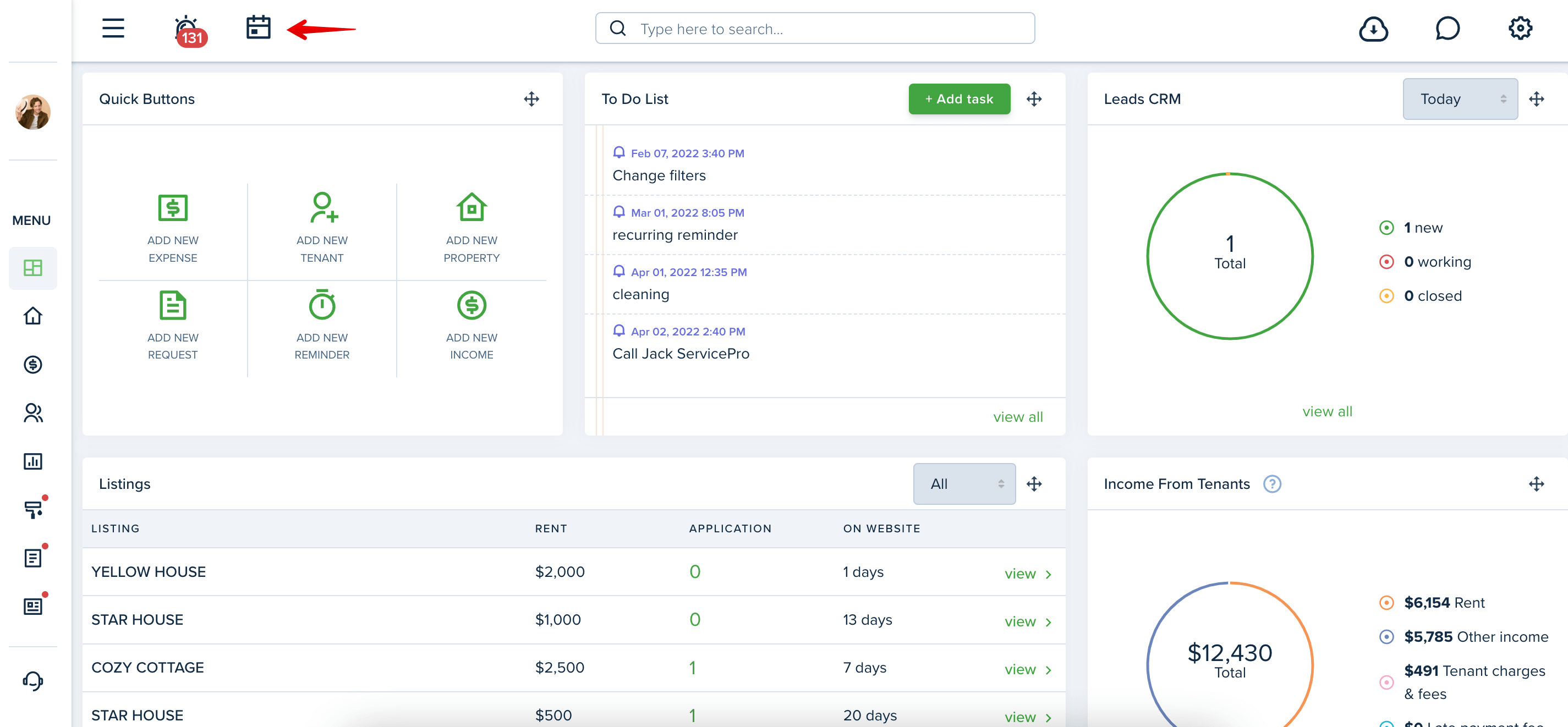Click the COZY COTTAGE listing name
The height and width of the screenshot is (727, 1568).
[147, 668]
